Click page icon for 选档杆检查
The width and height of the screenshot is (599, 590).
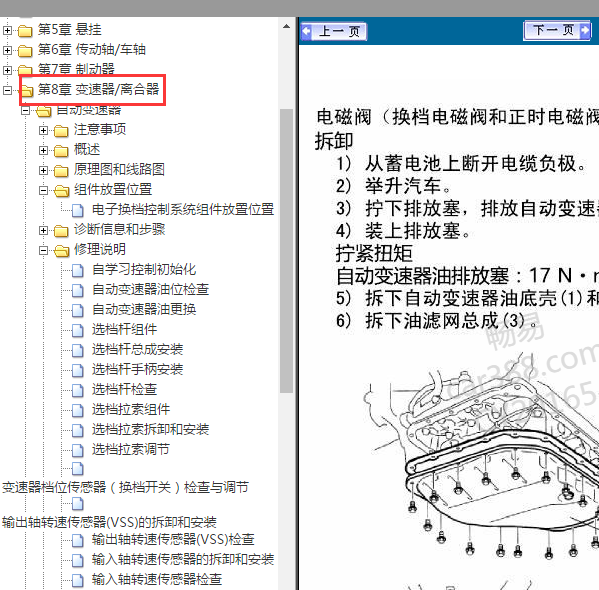pos(78,390)
